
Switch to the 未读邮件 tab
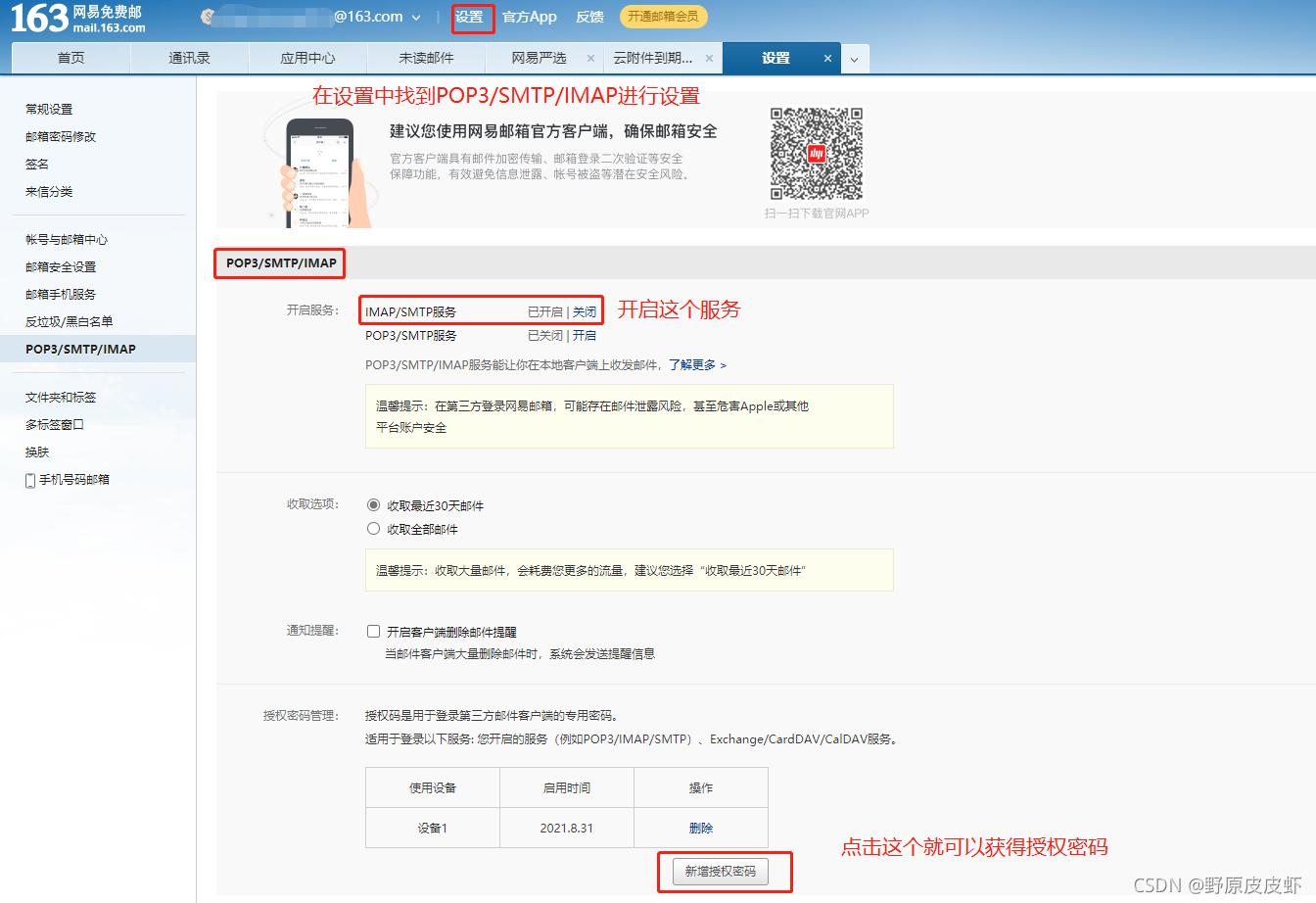pyautogui.click(x=426, y=58)
